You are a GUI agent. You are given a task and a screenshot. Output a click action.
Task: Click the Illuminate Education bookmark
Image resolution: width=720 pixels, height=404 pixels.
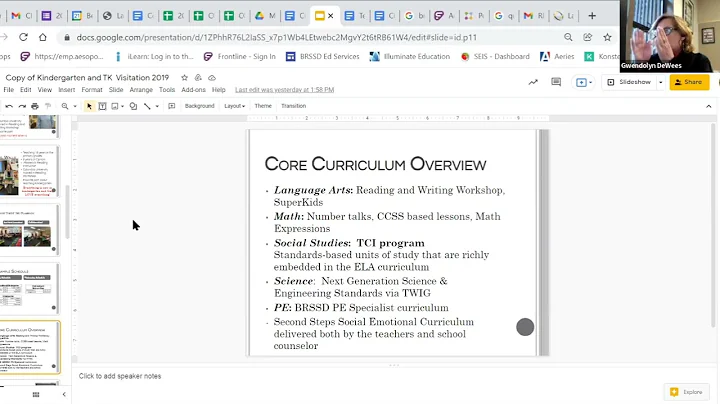pos(410,56)
